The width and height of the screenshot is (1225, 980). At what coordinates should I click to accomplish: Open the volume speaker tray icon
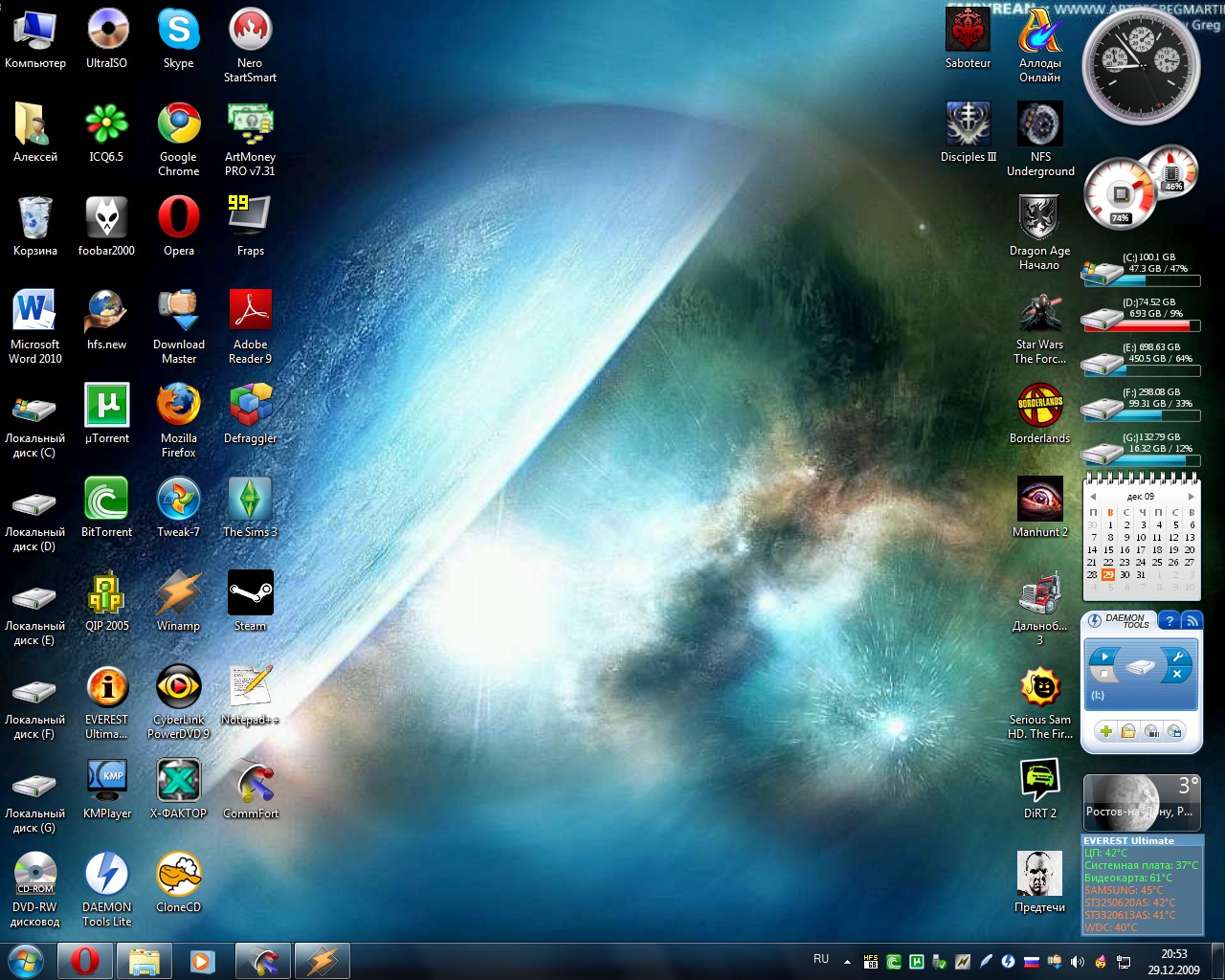[x=1078, y=962]
